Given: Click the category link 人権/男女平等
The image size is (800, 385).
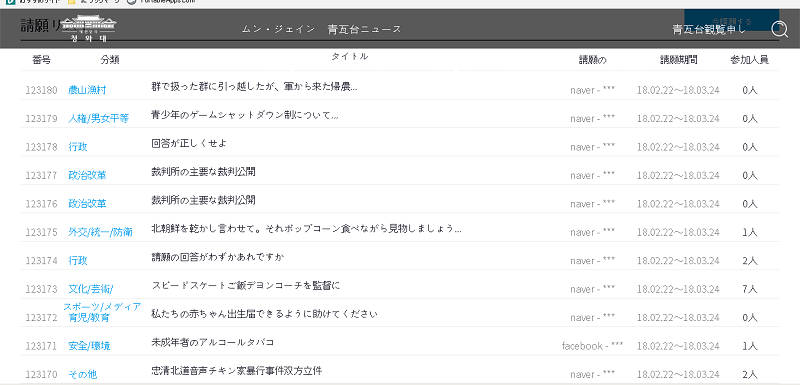Looking at the screenshot, I should (98, 119).
